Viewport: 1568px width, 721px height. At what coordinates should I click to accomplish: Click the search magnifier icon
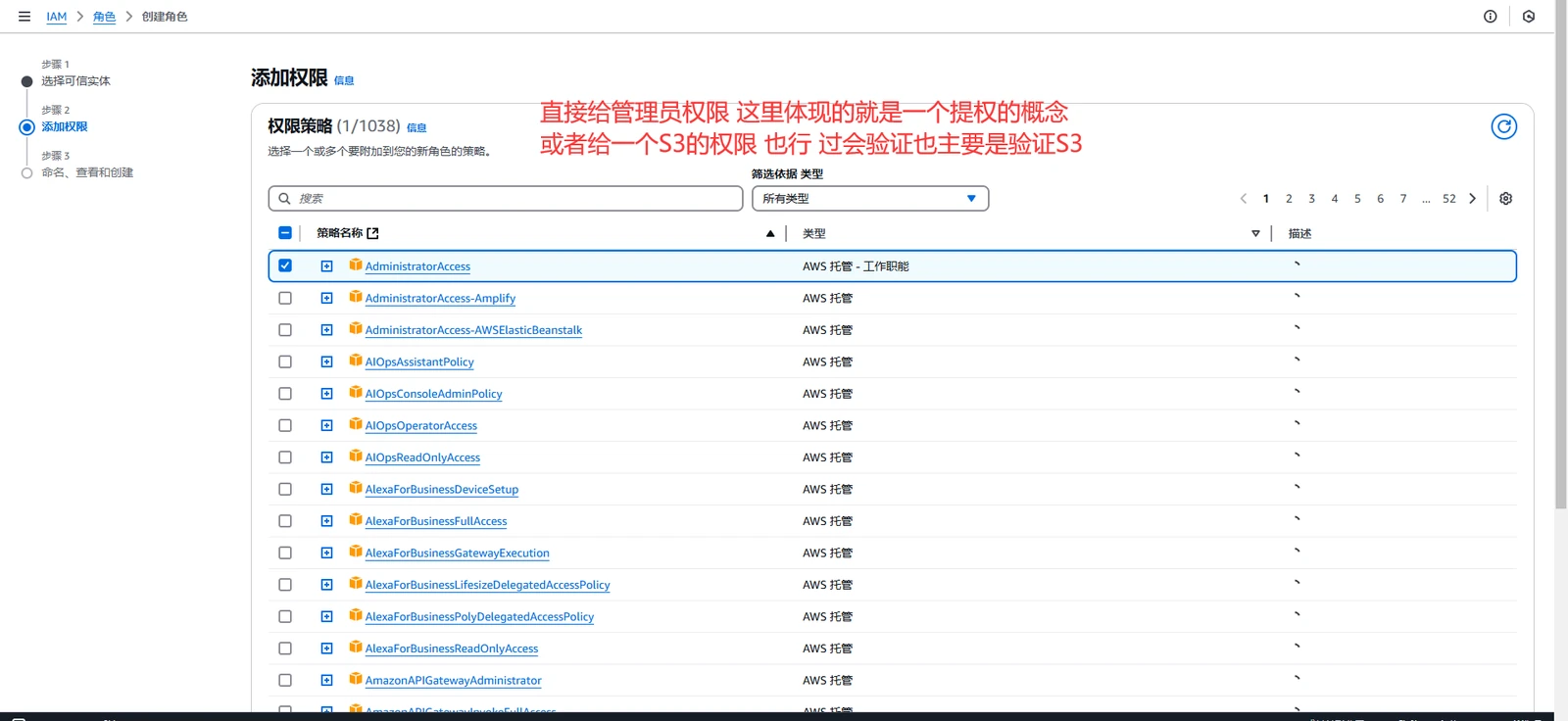[284, 199]
